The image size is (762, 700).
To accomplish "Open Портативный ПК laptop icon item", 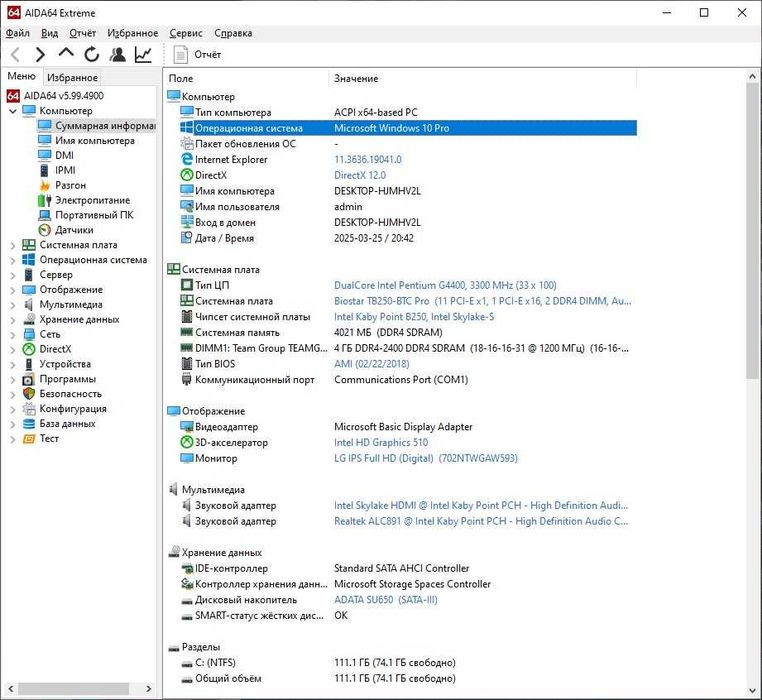I will tap(45, 215).
